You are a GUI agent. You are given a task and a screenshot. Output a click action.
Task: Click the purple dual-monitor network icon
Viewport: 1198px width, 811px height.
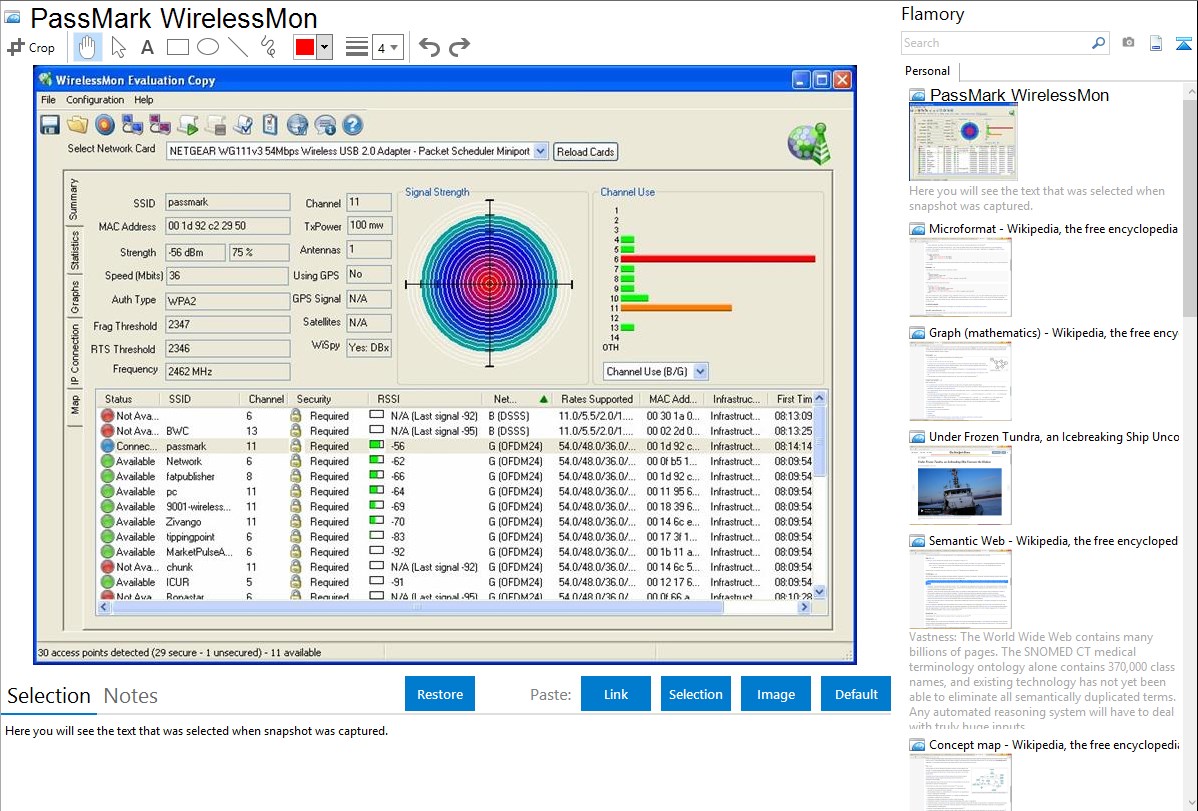[160, 125]
